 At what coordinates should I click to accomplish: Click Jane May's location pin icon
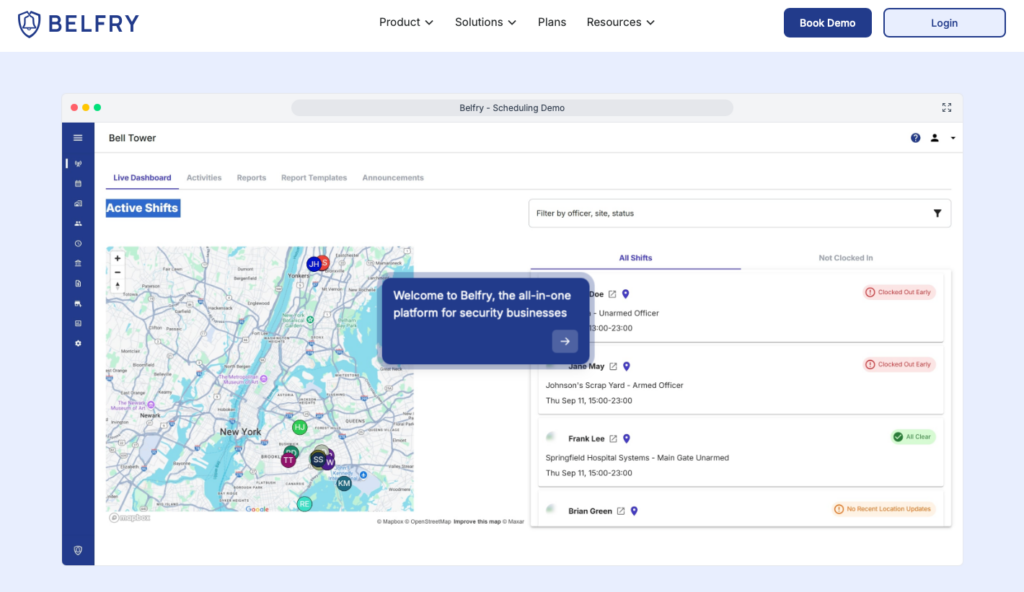click(626, 367)
